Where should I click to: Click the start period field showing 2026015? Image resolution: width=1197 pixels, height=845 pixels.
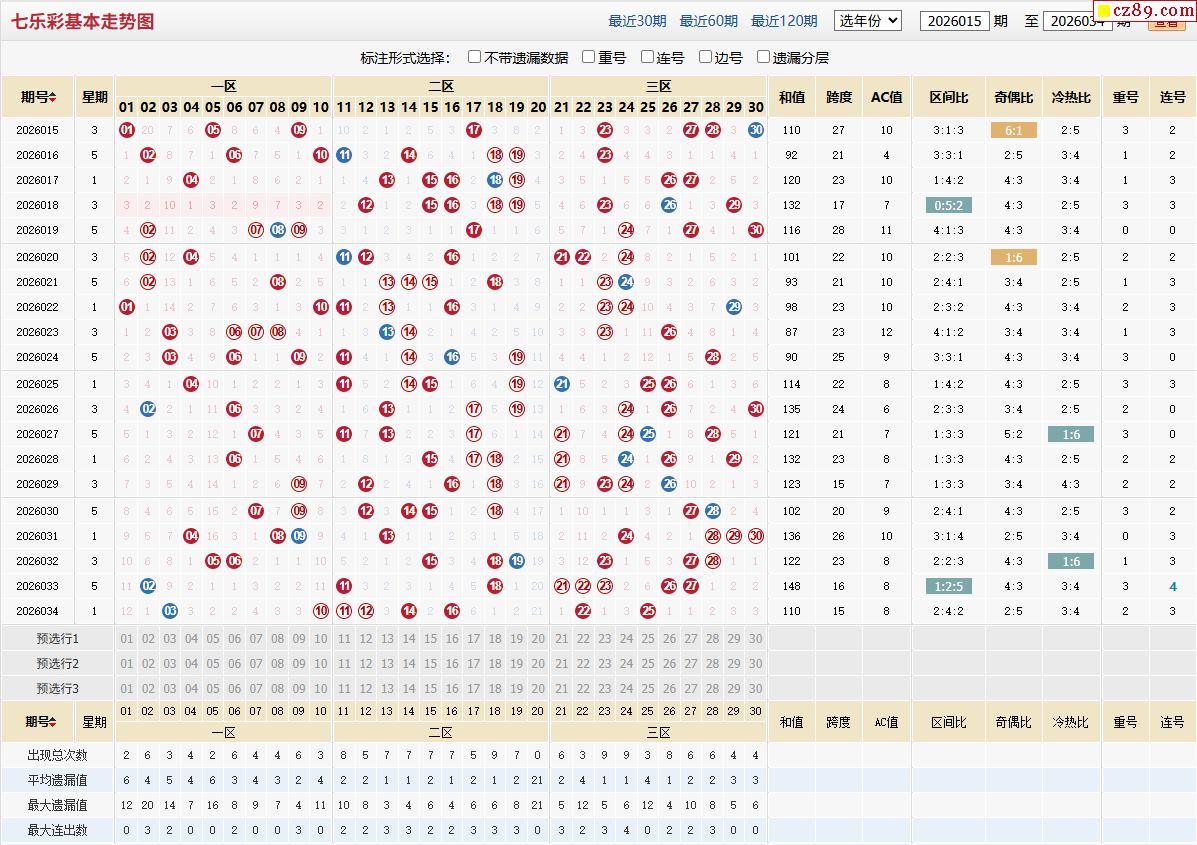pyautogui.click(x=954, y=21)
